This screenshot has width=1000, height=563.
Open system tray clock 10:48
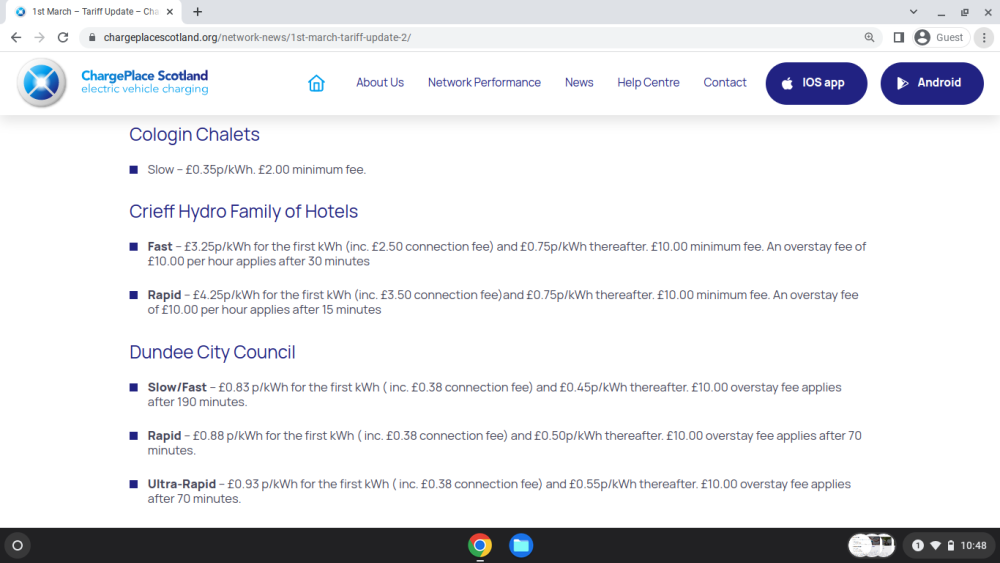(x=973, y=545)
